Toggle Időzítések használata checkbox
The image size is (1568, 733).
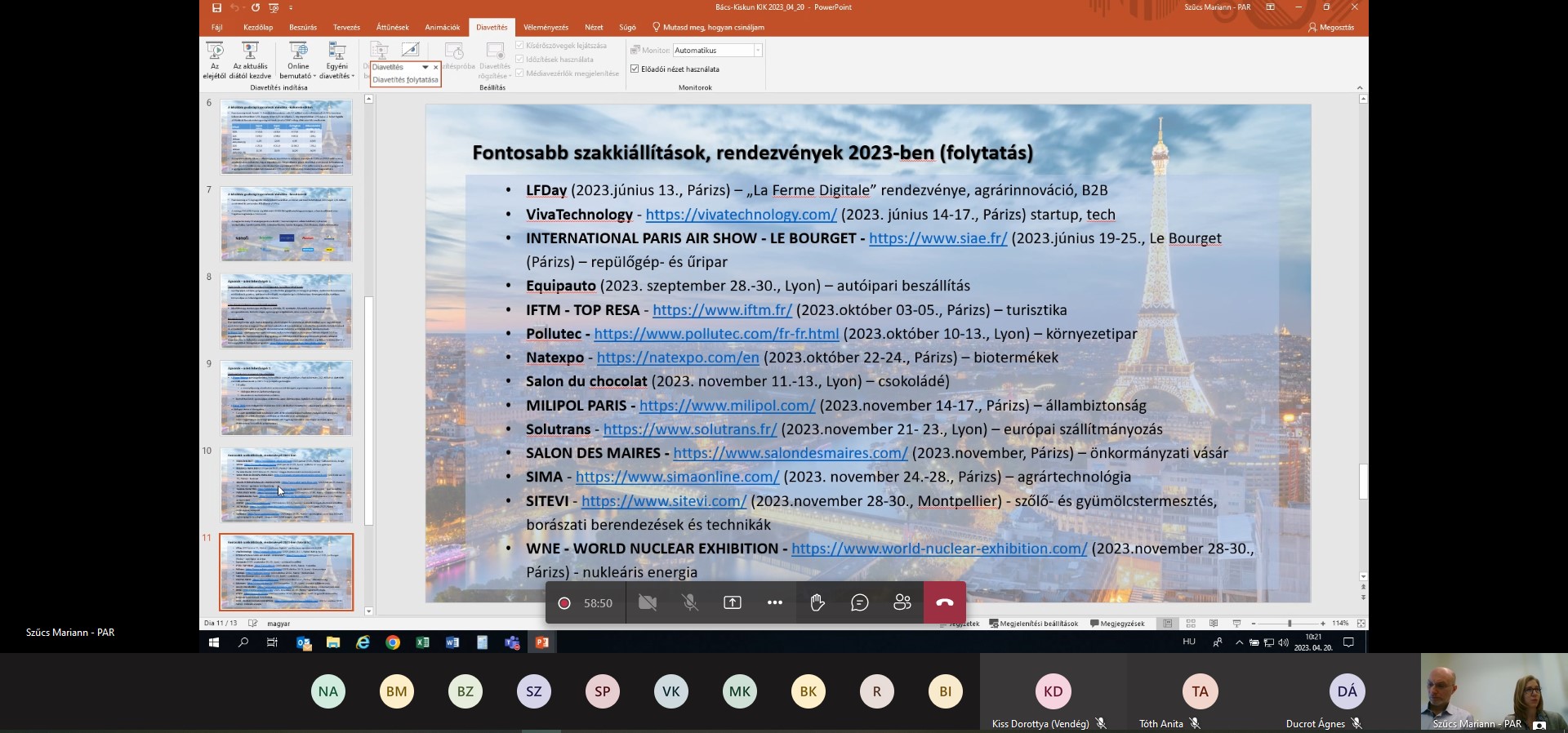pos(519,60)
